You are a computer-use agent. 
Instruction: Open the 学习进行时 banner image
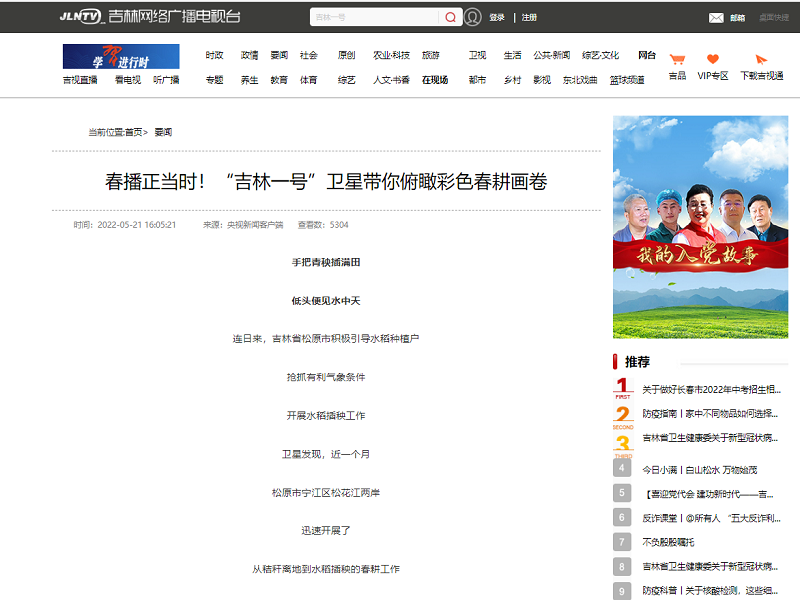[121, 57]
